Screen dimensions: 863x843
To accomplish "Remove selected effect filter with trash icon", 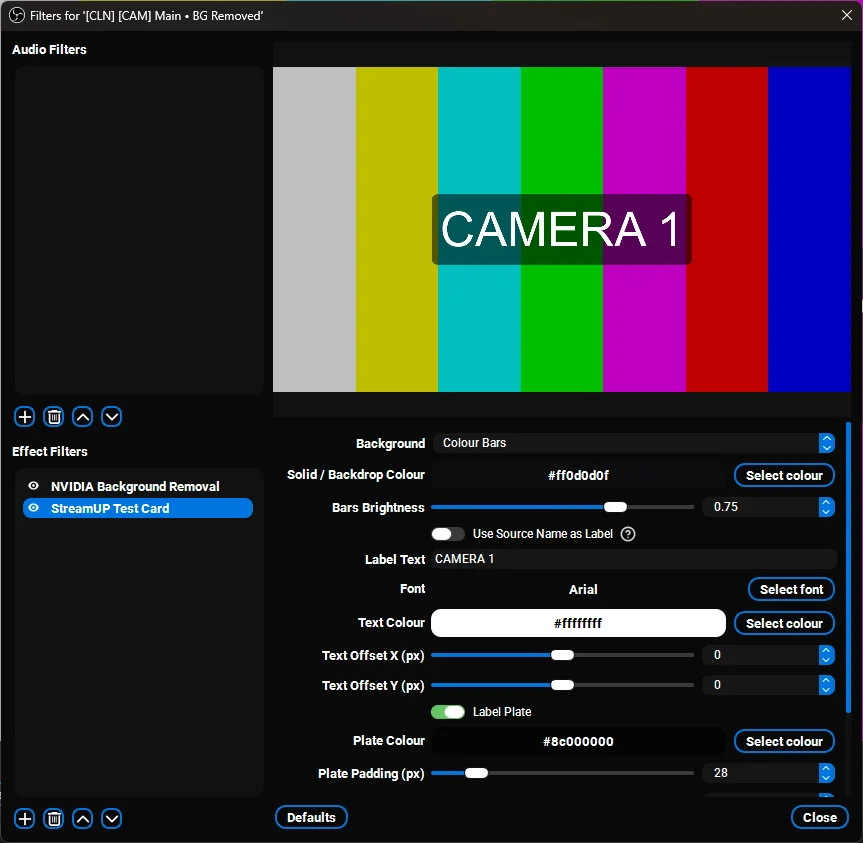I will coord(53,818).
